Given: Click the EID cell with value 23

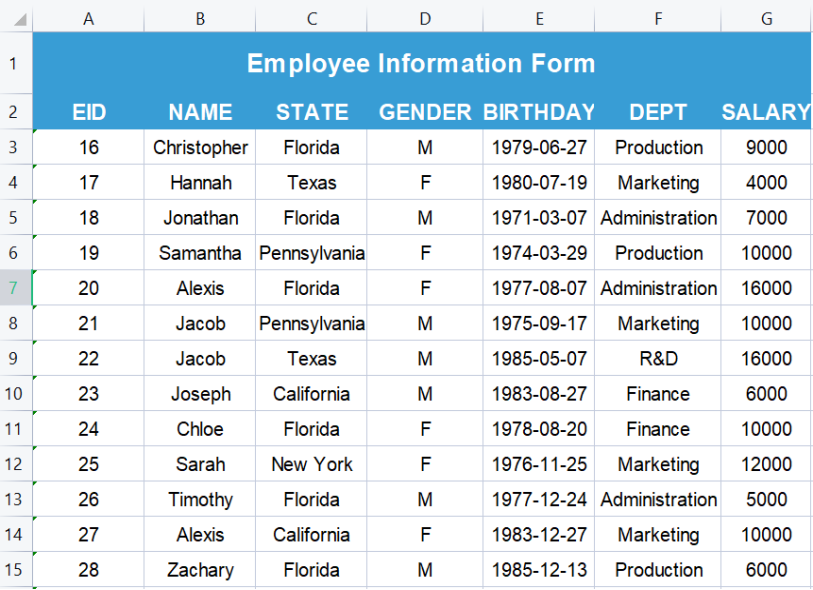Looking at the screenshot, I should 89,394.
